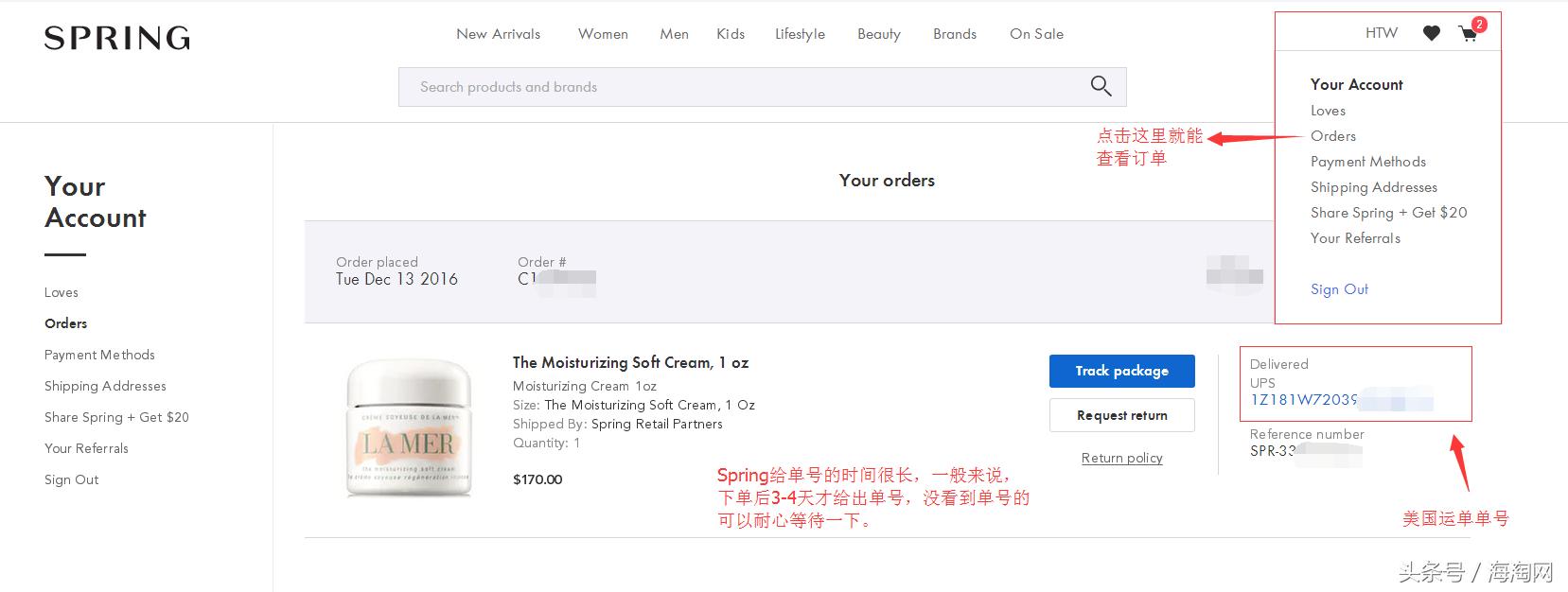This screenshot has width=1568, height=592.
Task: Open the Beauty navigation tab
Action: tap(878, 34)
